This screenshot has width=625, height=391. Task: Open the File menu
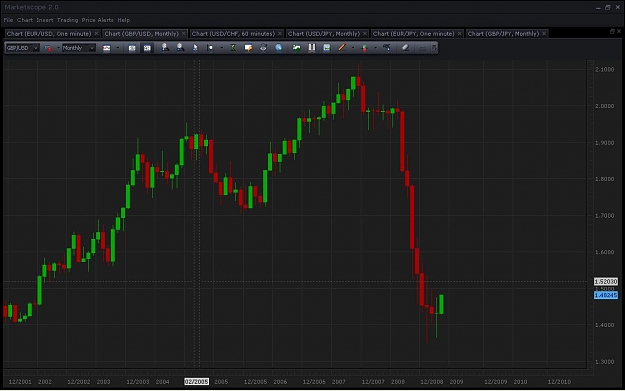[8, 20]
